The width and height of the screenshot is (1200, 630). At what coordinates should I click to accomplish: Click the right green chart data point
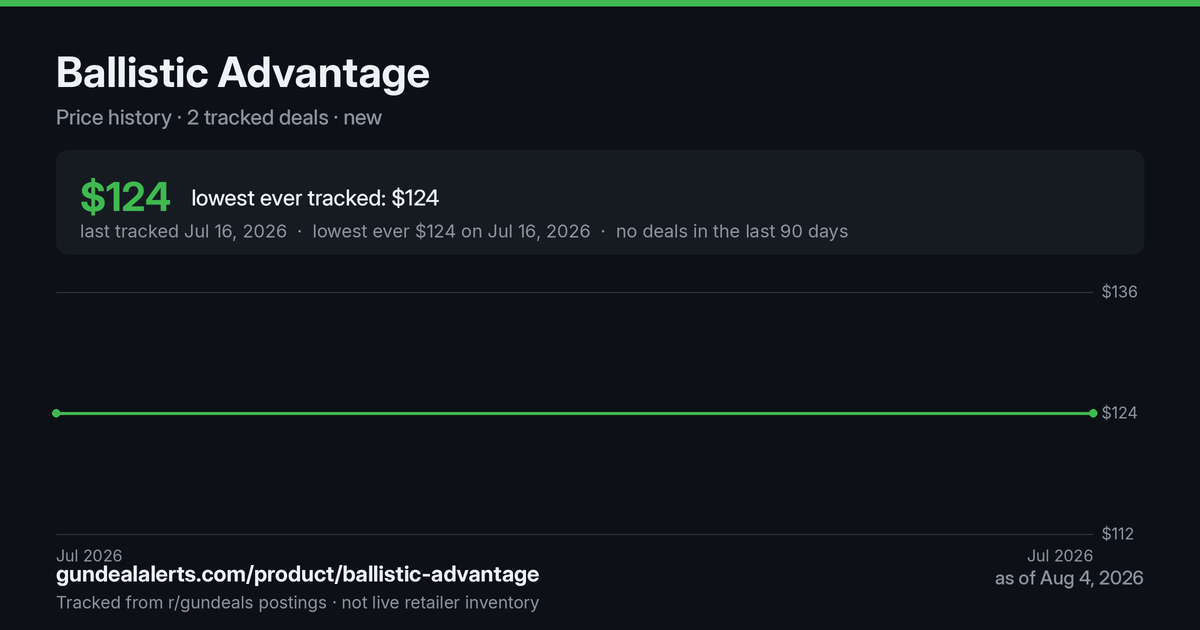1093,413
